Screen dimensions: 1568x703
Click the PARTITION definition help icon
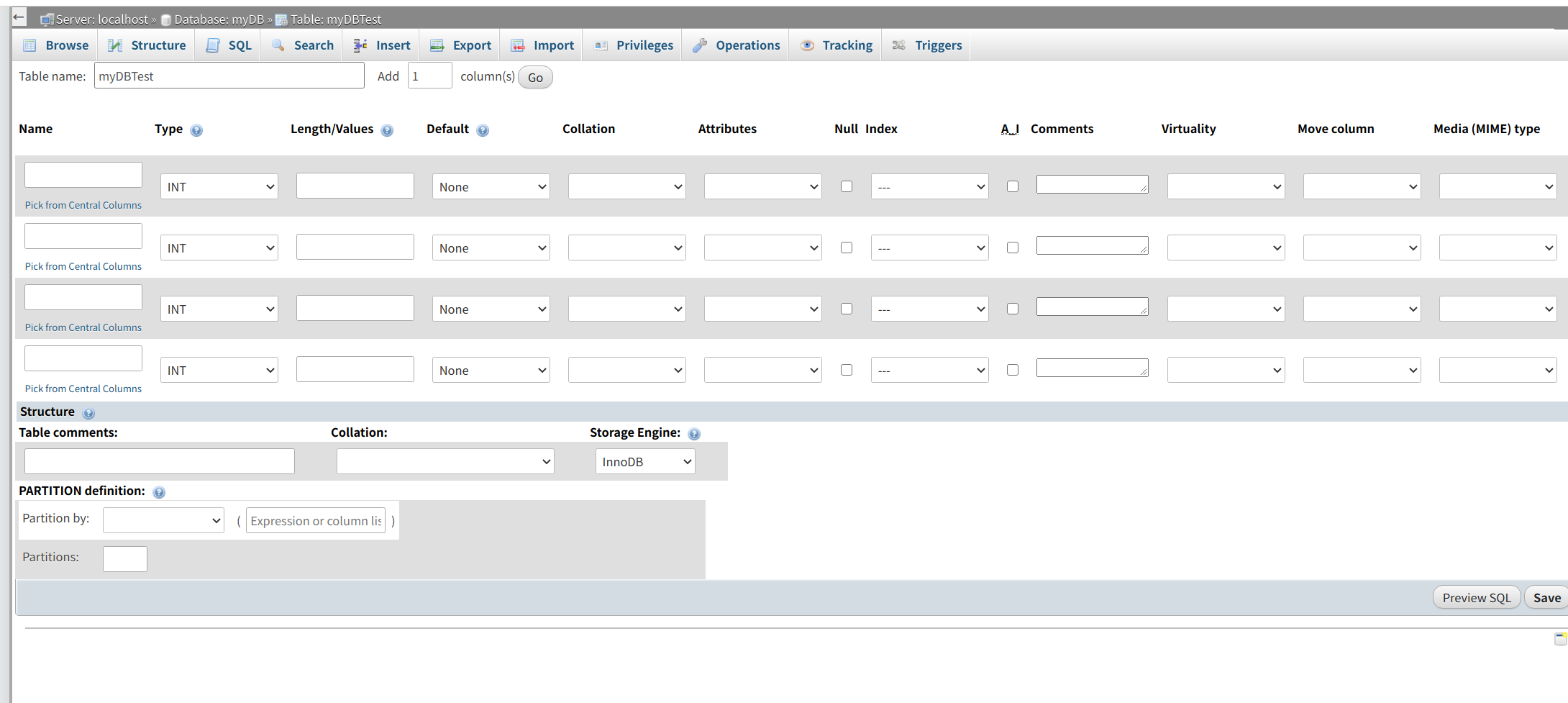pos(159,492)
